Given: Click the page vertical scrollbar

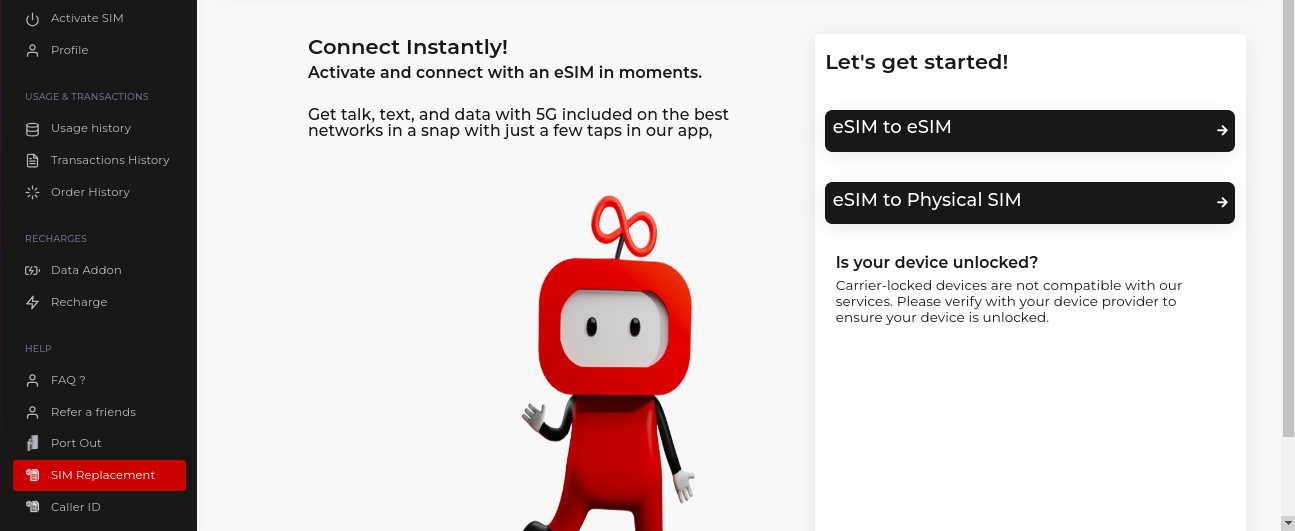Looking at the screenshot, I should click(x=1288, y=218).
